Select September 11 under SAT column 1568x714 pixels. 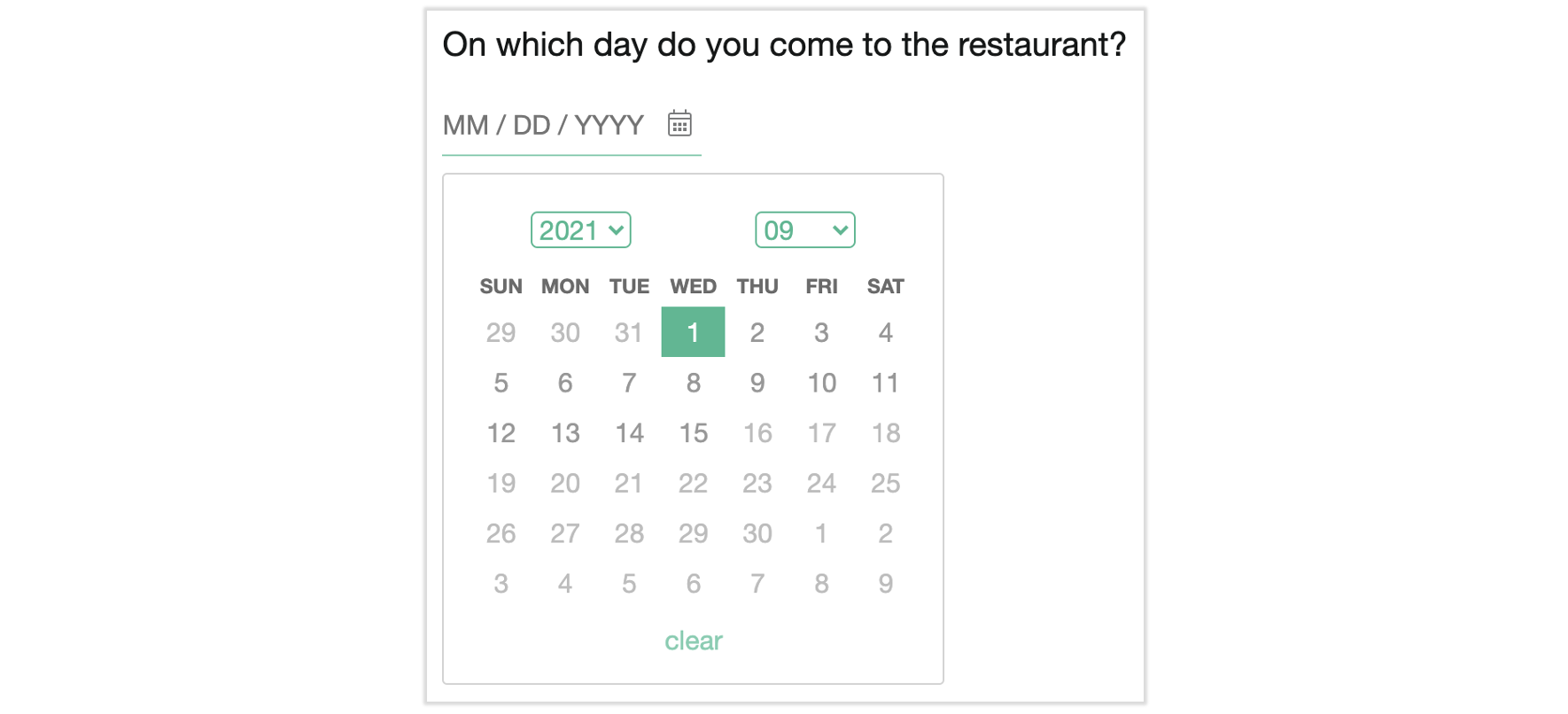point(885,383)
